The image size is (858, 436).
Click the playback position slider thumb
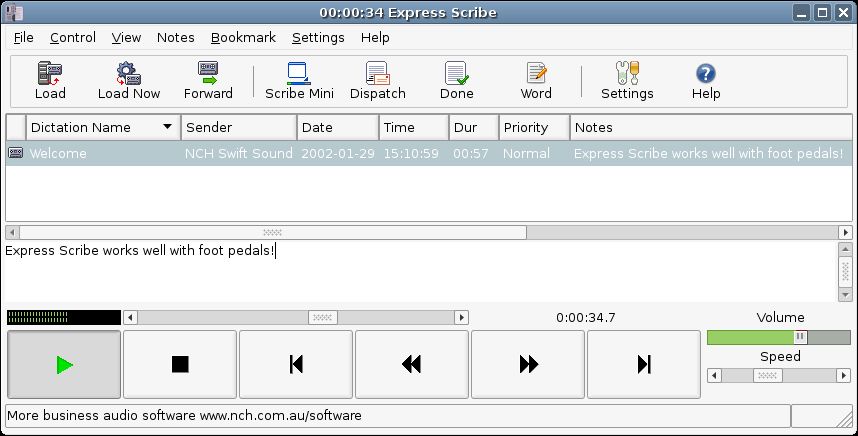[322, 317]
